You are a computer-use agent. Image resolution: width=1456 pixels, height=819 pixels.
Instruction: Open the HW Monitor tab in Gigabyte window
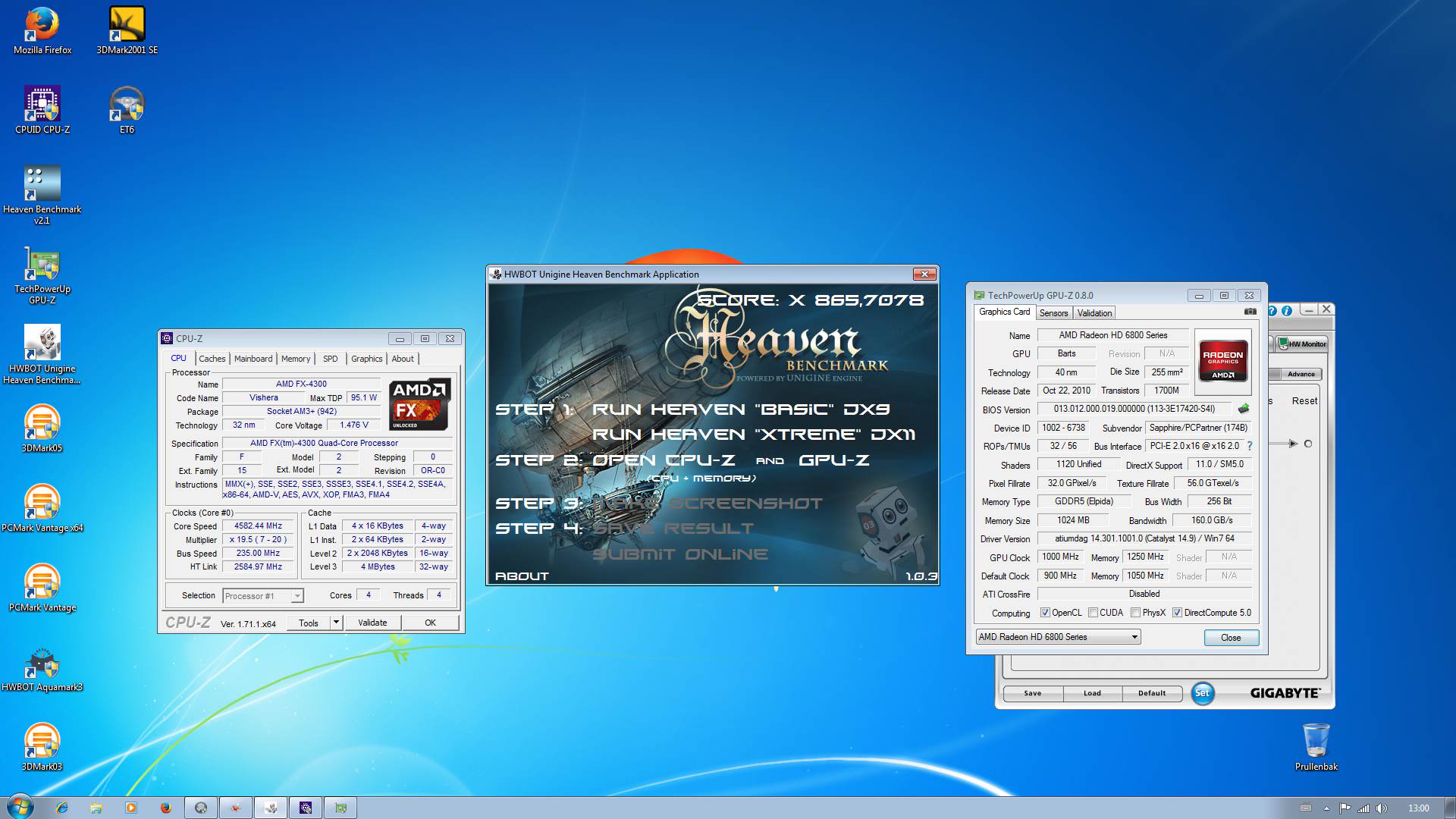click(1302, 344)
